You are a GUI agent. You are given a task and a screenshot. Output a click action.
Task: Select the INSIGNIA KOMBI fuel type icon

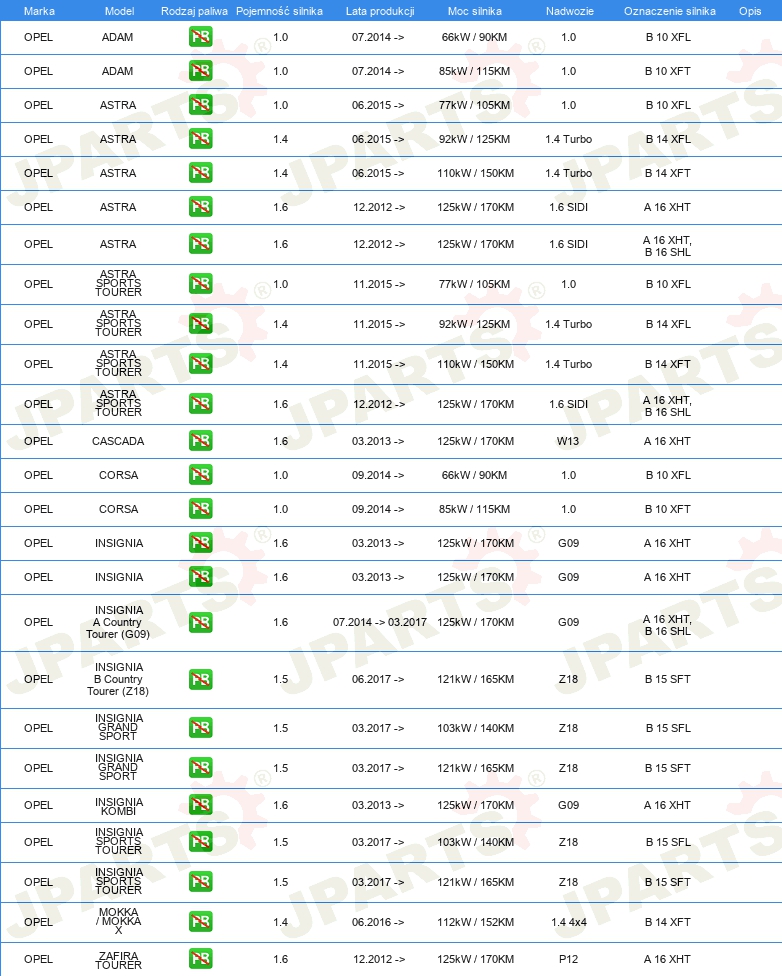pos(200,805)
